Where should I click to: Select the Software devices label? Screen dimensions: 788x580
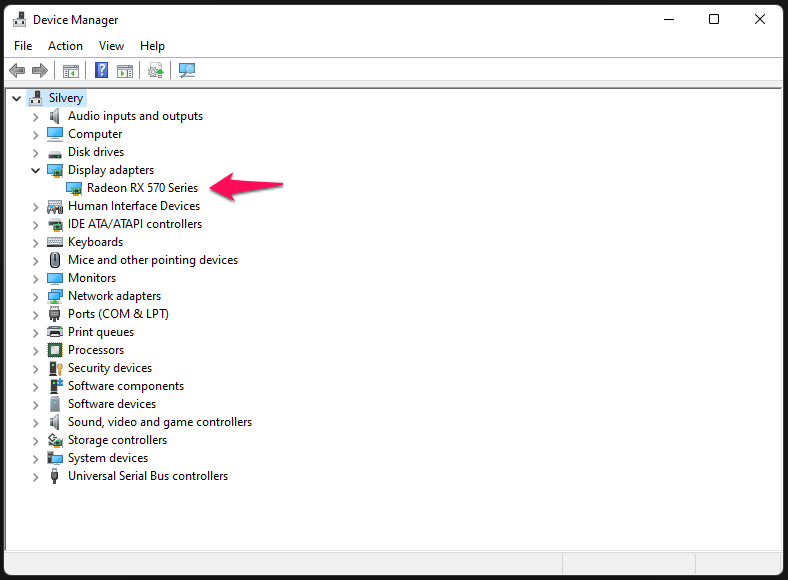tap(112, 404)
